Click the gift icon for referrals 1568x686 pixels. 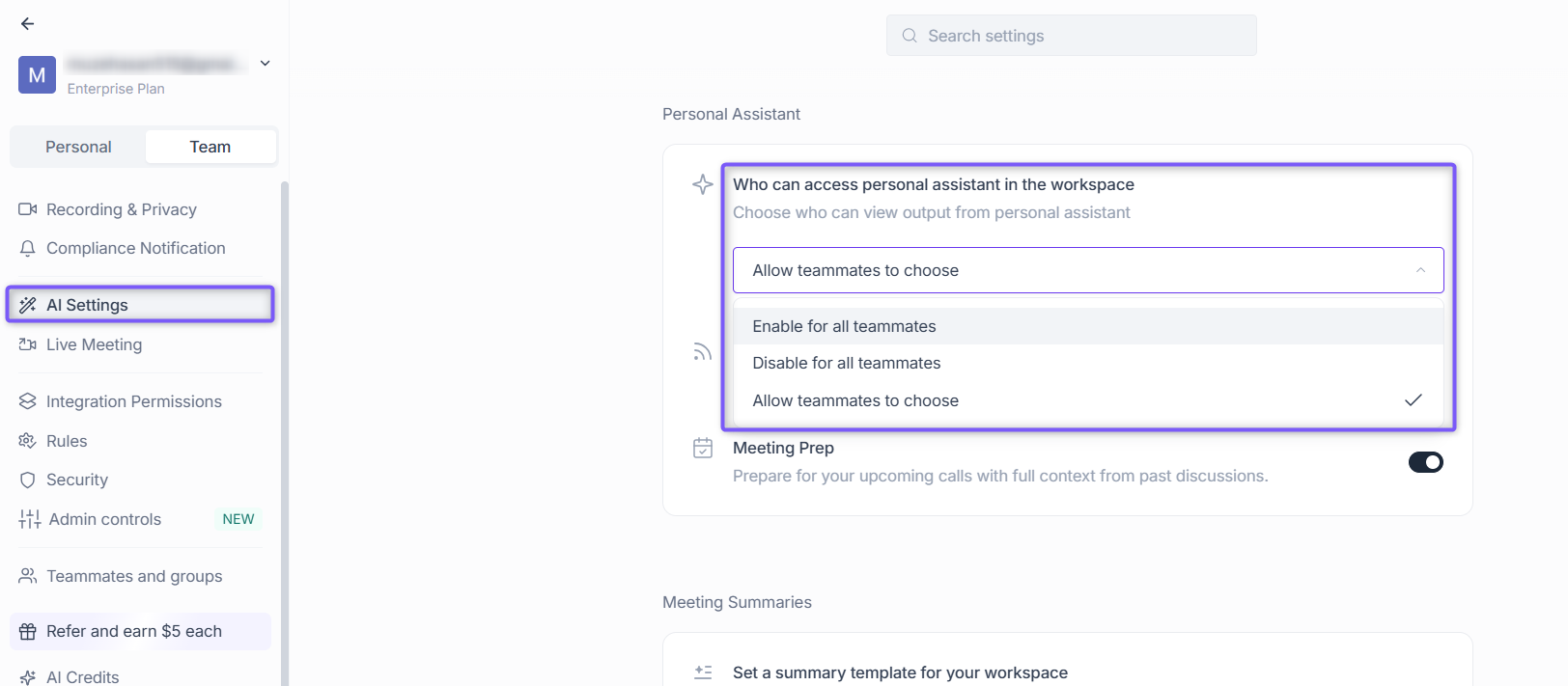(x=28, y=631)
